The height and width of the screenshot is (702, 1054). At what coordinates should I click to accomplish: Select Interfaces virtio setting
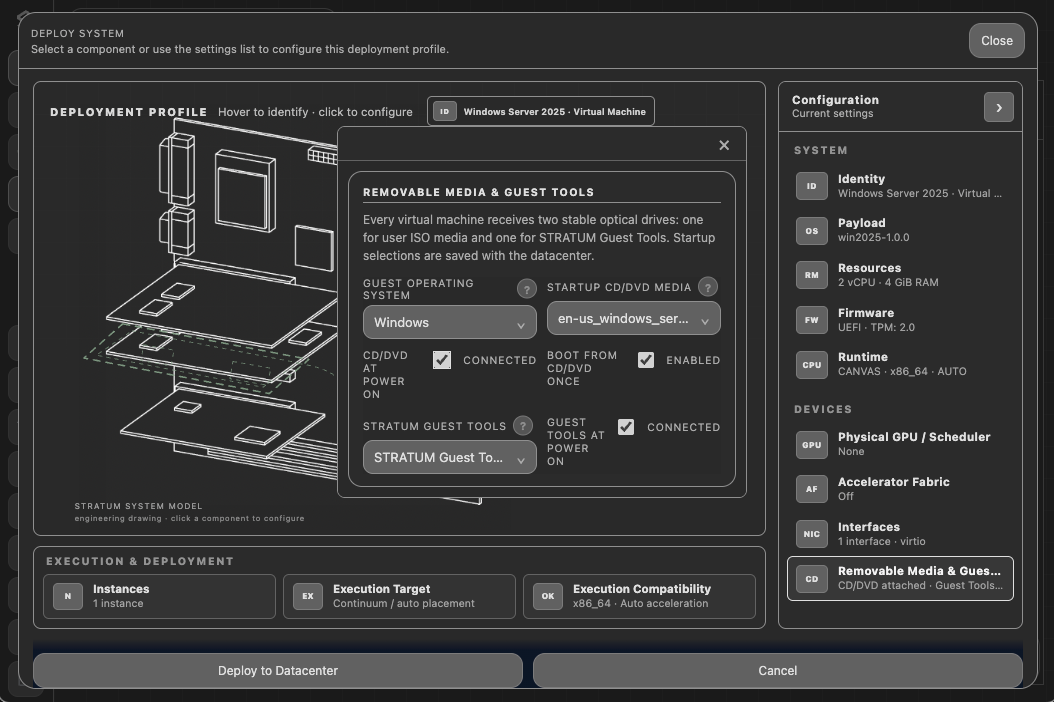(900, 534)
